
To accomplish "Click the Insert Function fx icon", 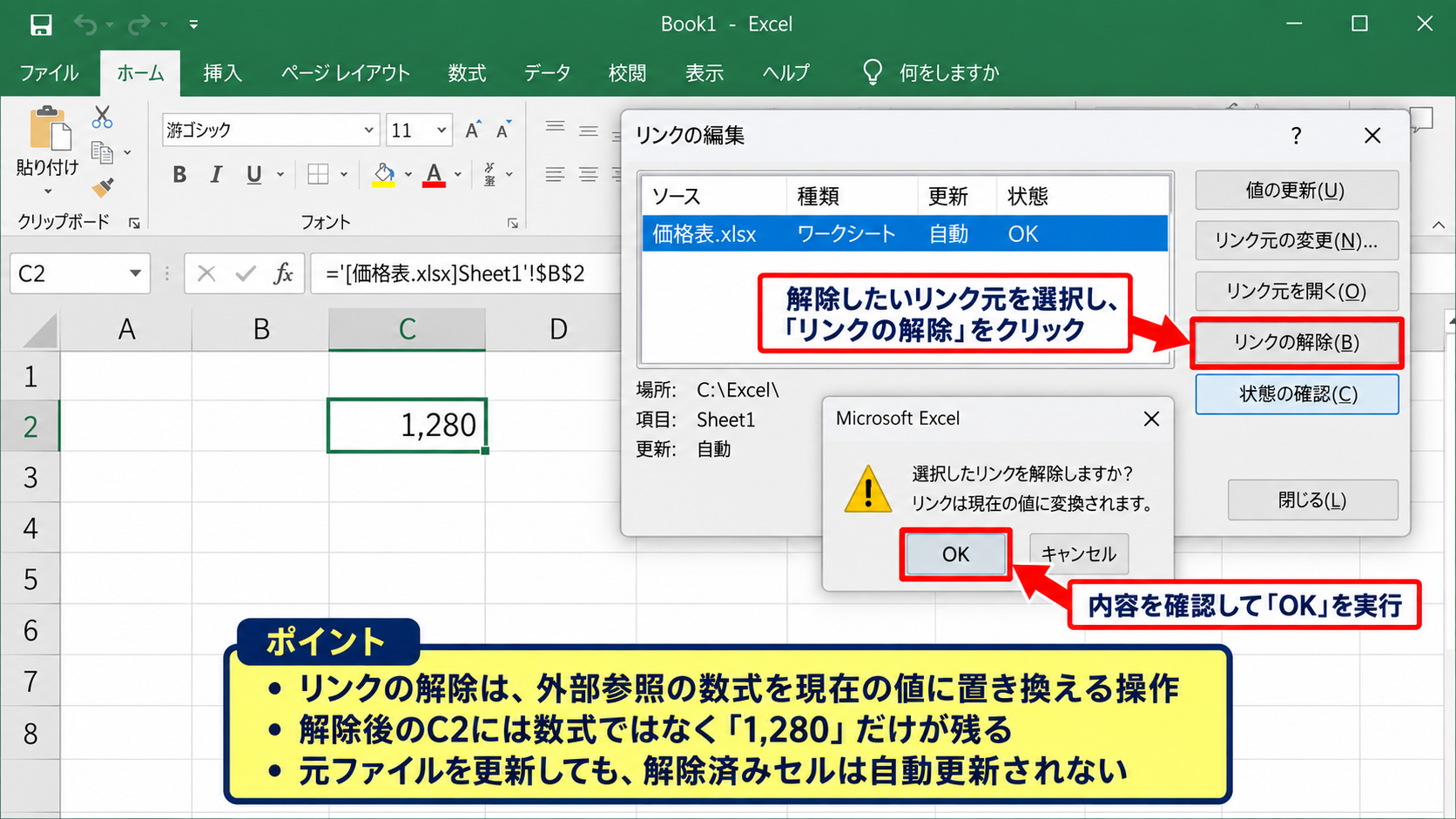I will click(283, 274).
